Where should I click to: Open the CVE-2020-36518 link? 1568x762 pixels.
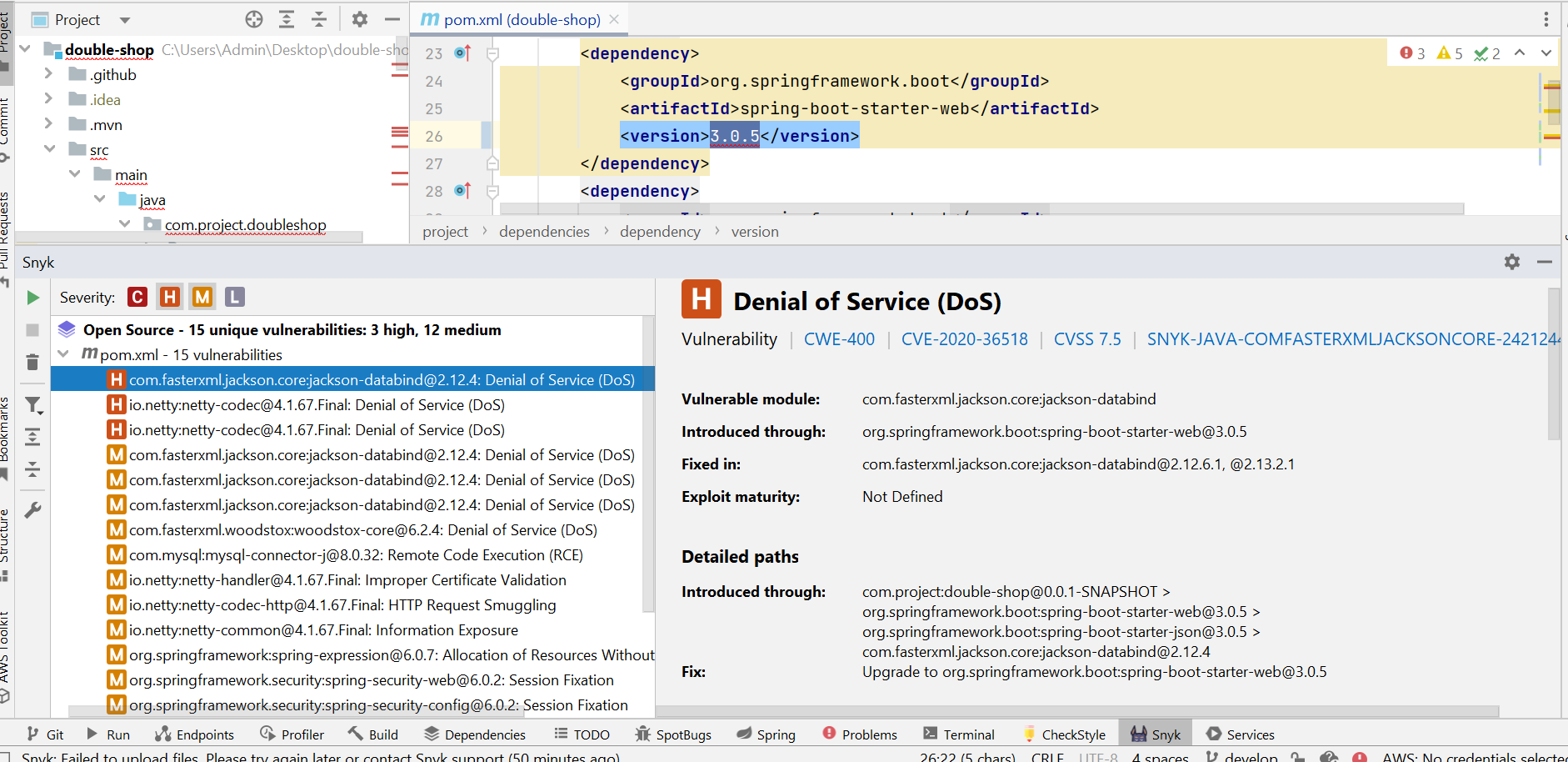click(964, 338)
